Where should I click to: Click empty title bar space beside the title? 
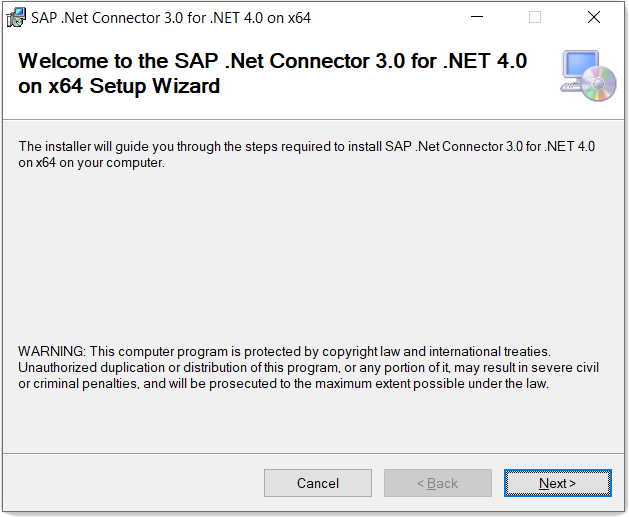385,18
